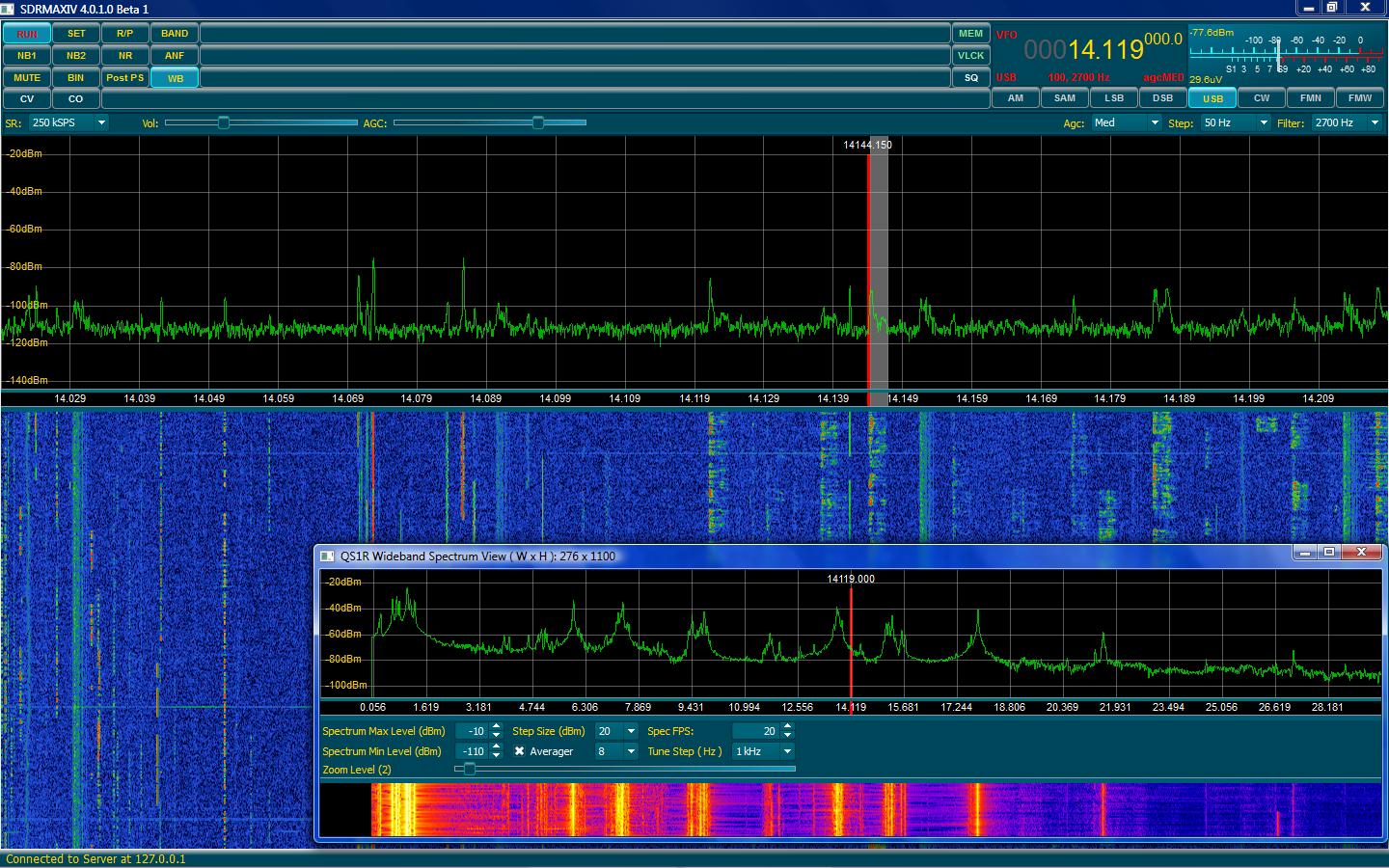Viewport: 1389px width, 868px height.
Task: Increase Spec FPS stepper
Action: 788,727
